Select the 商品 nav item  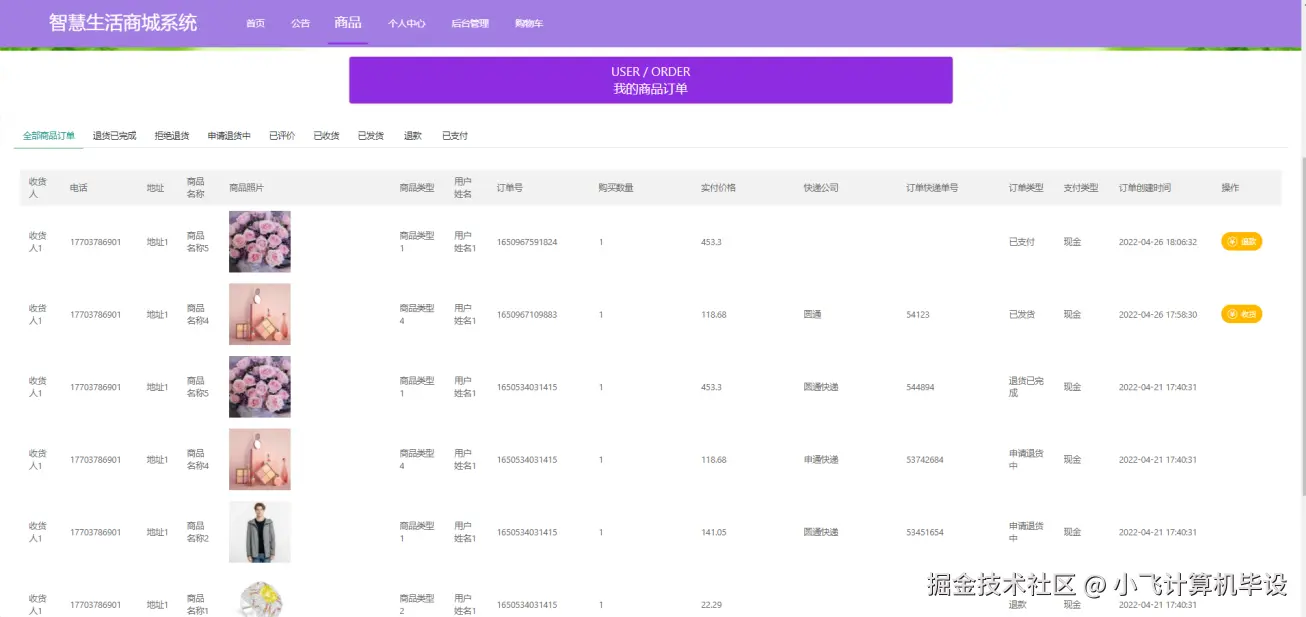click(348, 22)
